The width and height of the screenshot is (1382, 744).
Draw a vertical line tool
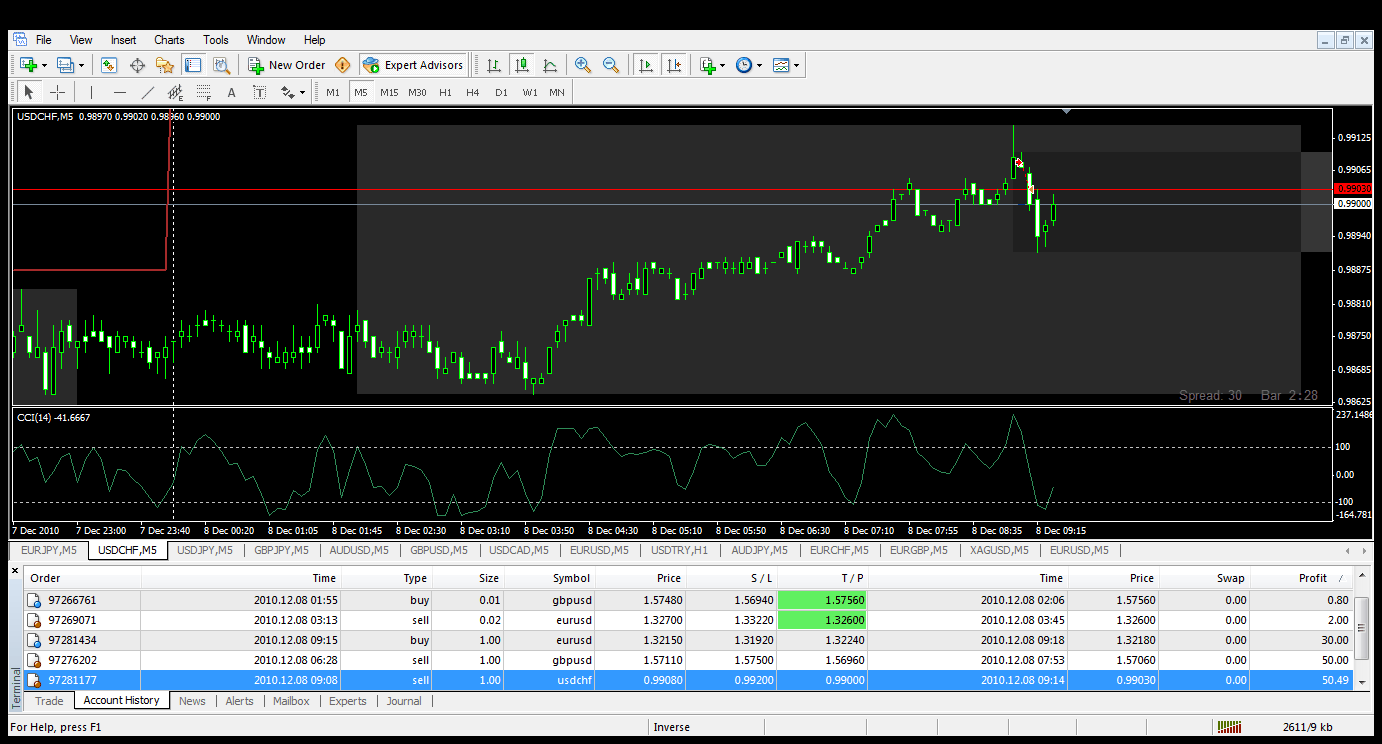91,92
